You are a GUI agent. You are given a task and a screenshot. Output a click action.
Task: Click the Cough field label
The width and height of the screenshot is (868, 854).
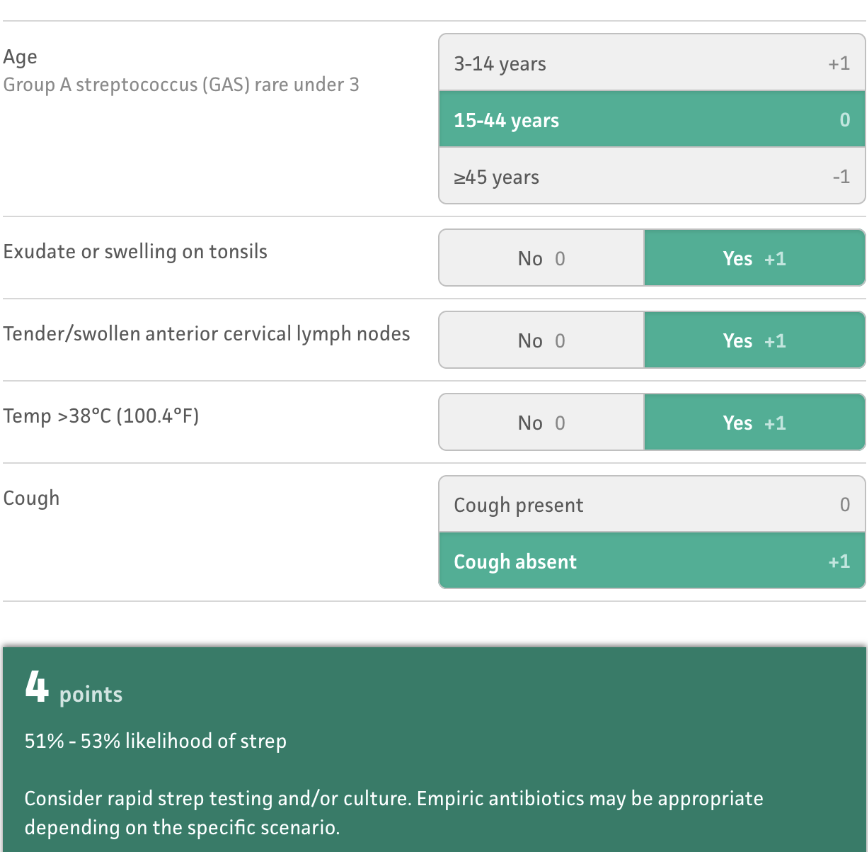coord(31,498)
